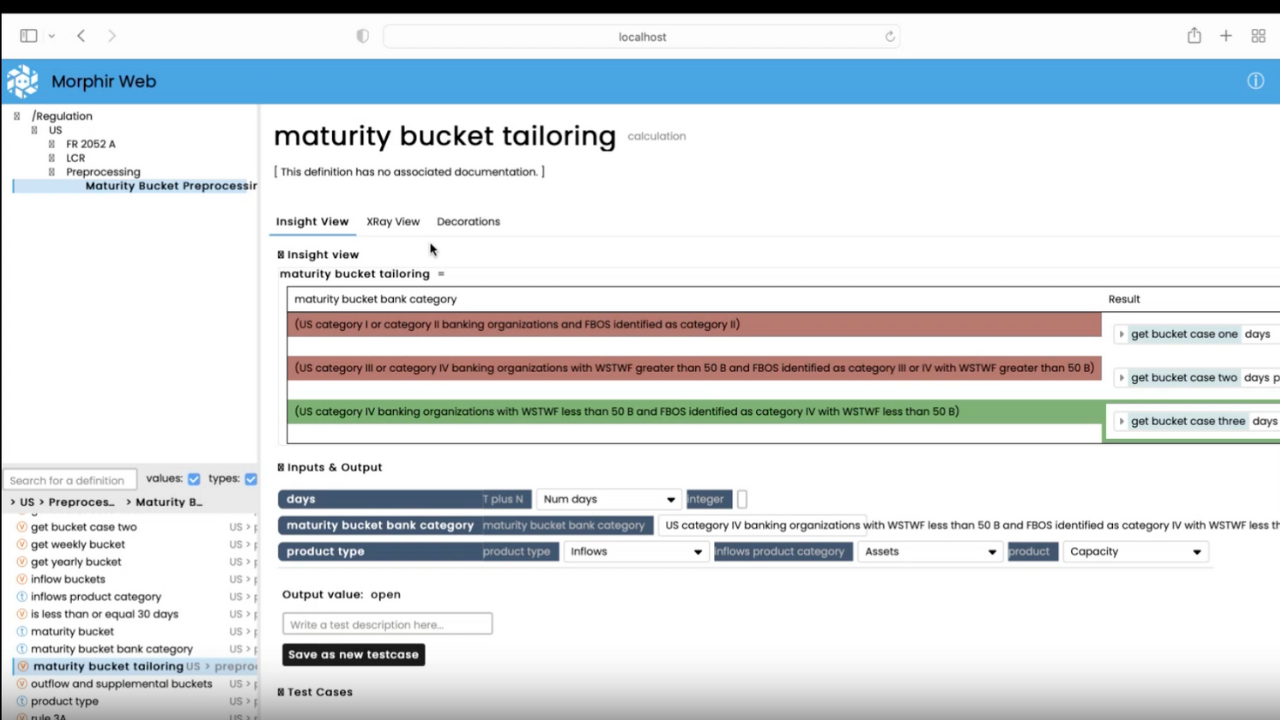Go back with browser back arrow

[81, 36]
